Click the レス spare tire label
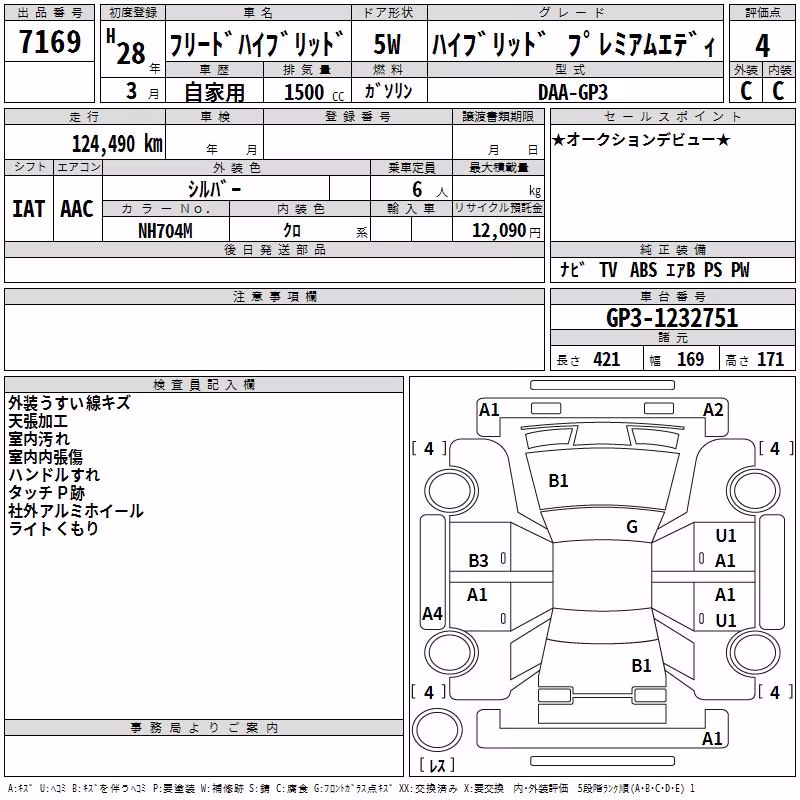Image resolution: width=800 pixels, height=800 pixels. [438, 765]
